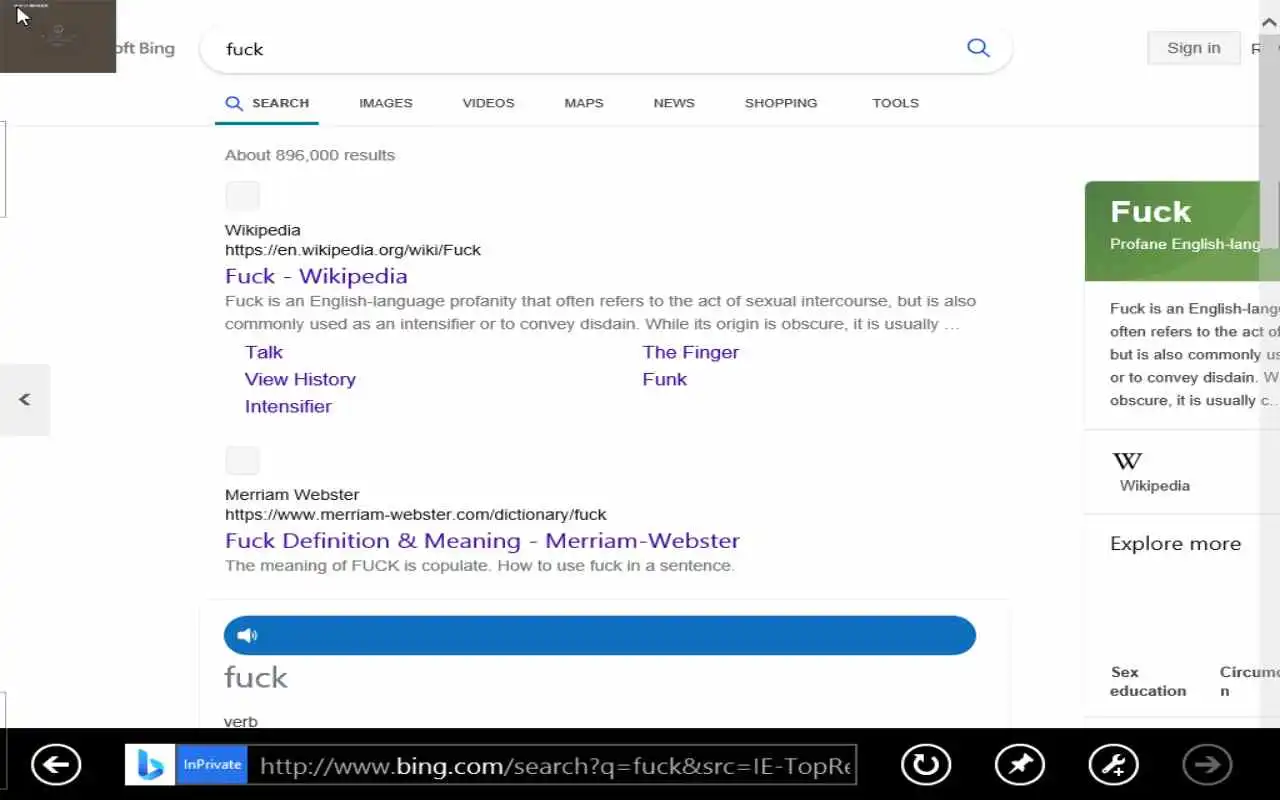The height and width of the screenshot is (800, 1280).
Task: Click the Wikipedia W logo in side panel
Action: [x=1127, y=461]
